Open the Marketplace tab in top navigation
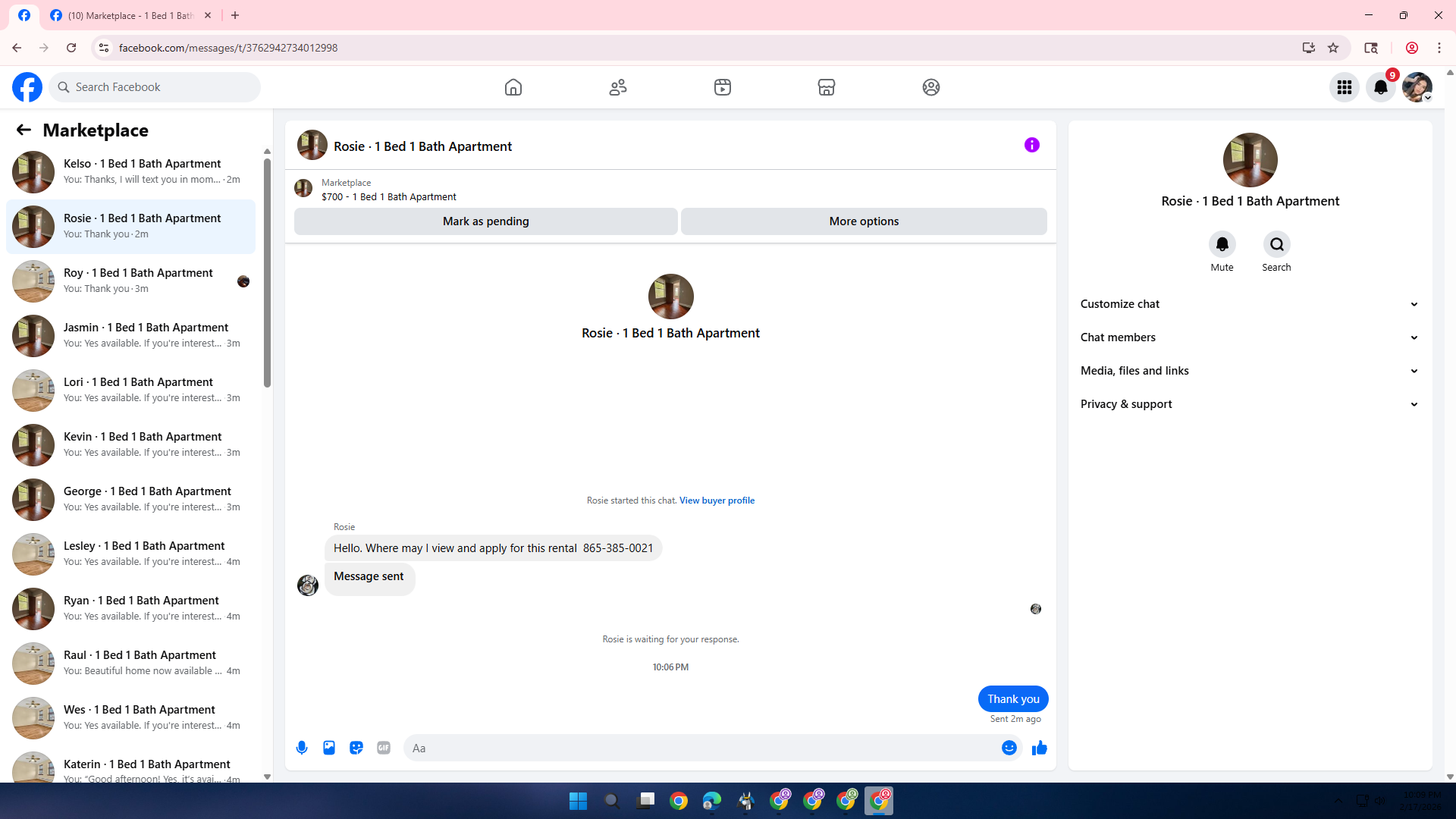Viewport: 1456px width, 819px height. click(x=827, y=87)
